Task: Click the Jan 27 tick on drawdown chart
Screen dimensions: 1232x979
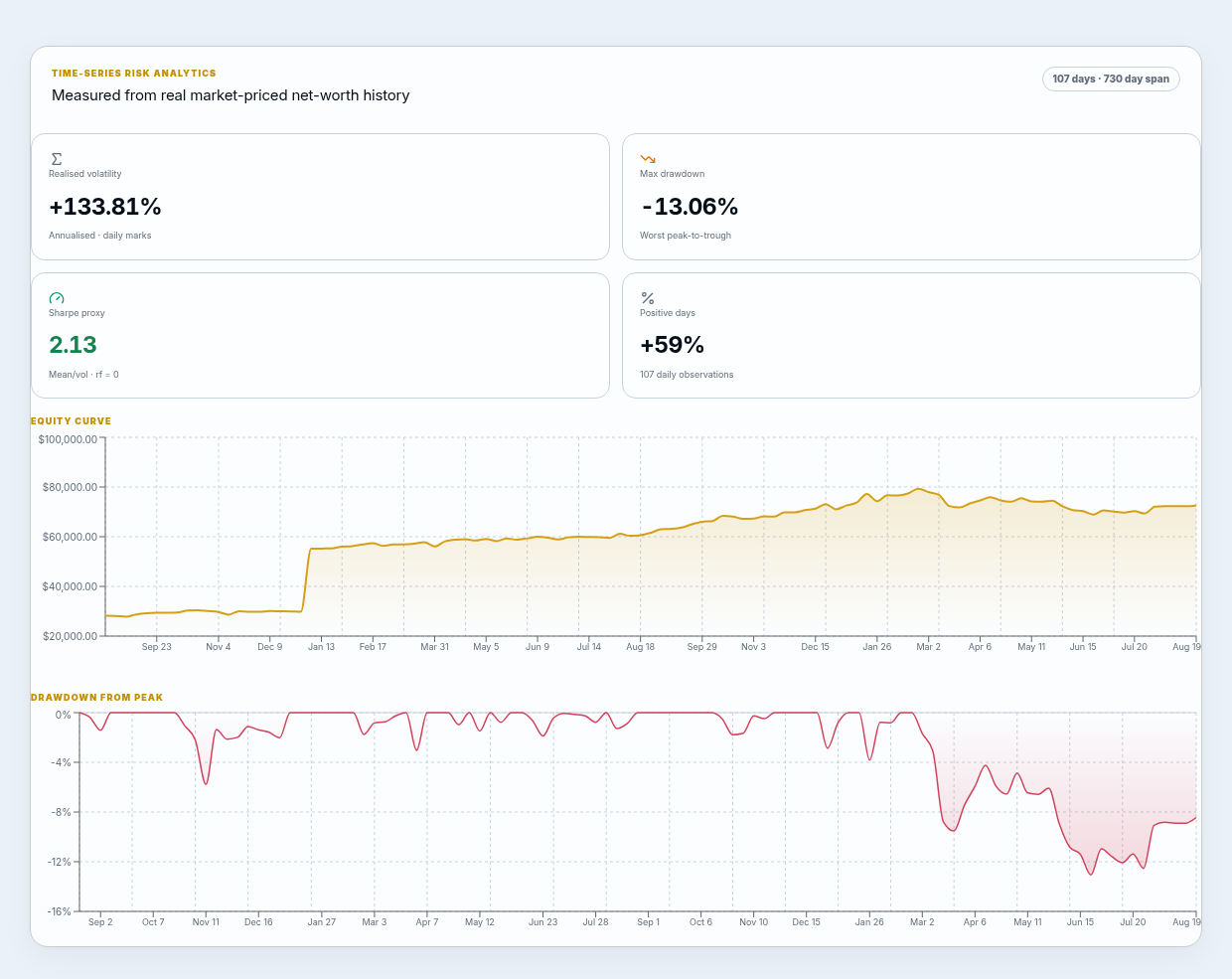Action: (x=322, y=922)
